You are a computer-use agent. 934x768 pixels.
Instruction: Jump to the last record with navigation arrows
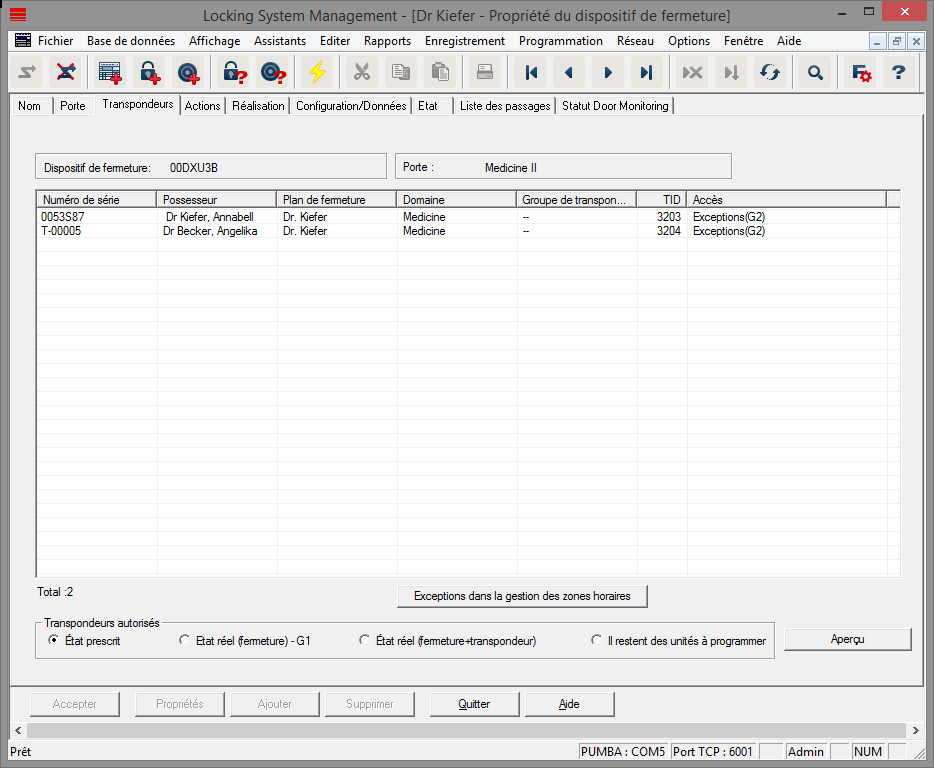(x=646, y=72)
